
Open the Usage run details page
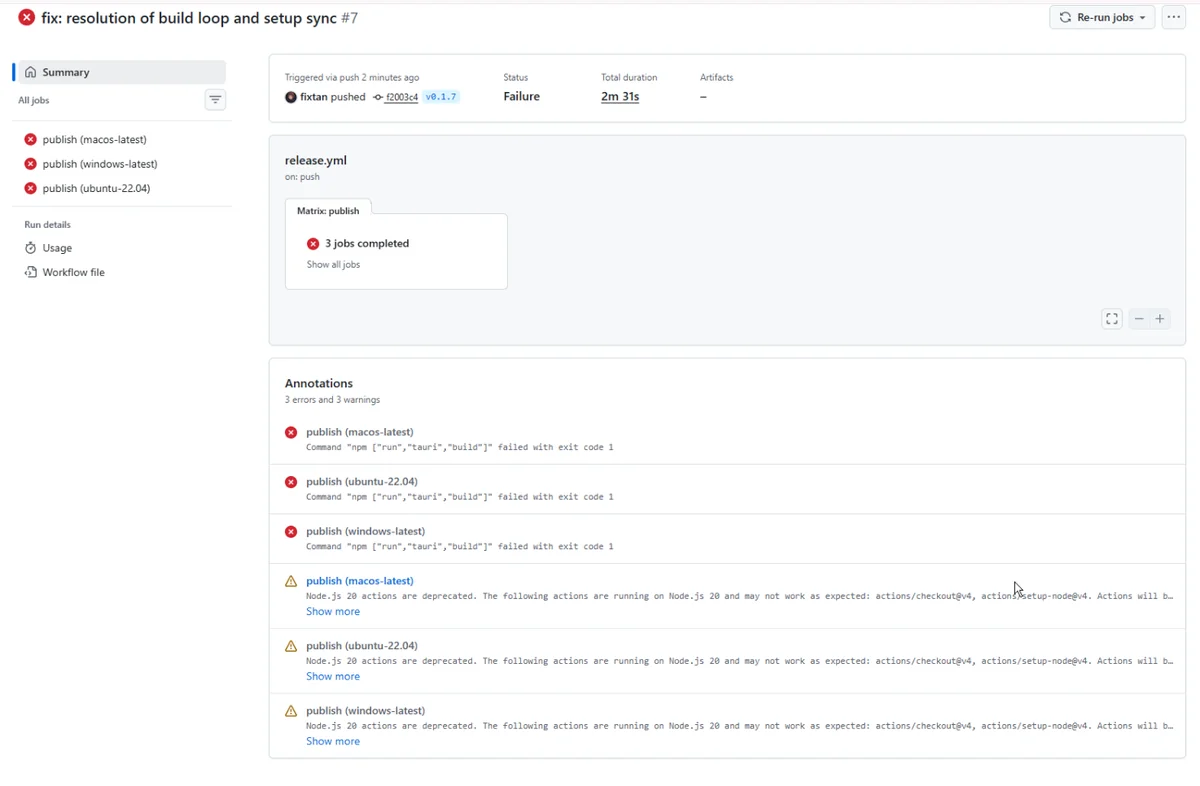click(57, 248)
